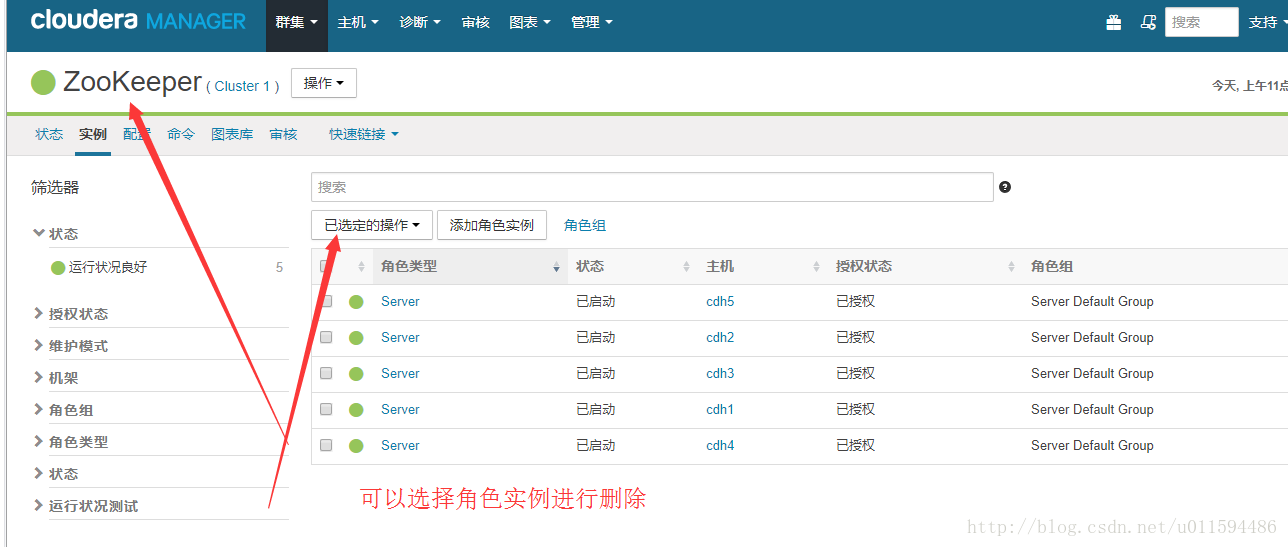Focus the top-right 搜索 box
This screenshot has height=547, width=1288.
[1202, 22]
